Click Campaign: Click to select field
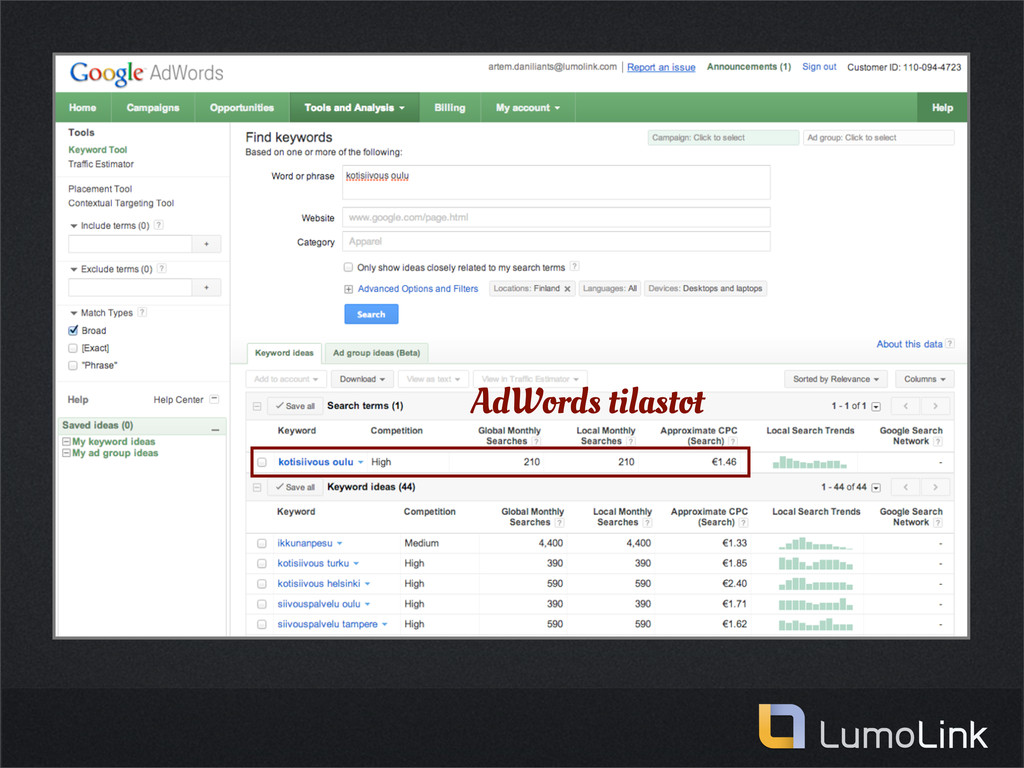Viewport: 1024px width, 768px height. (x=723, y=138)
